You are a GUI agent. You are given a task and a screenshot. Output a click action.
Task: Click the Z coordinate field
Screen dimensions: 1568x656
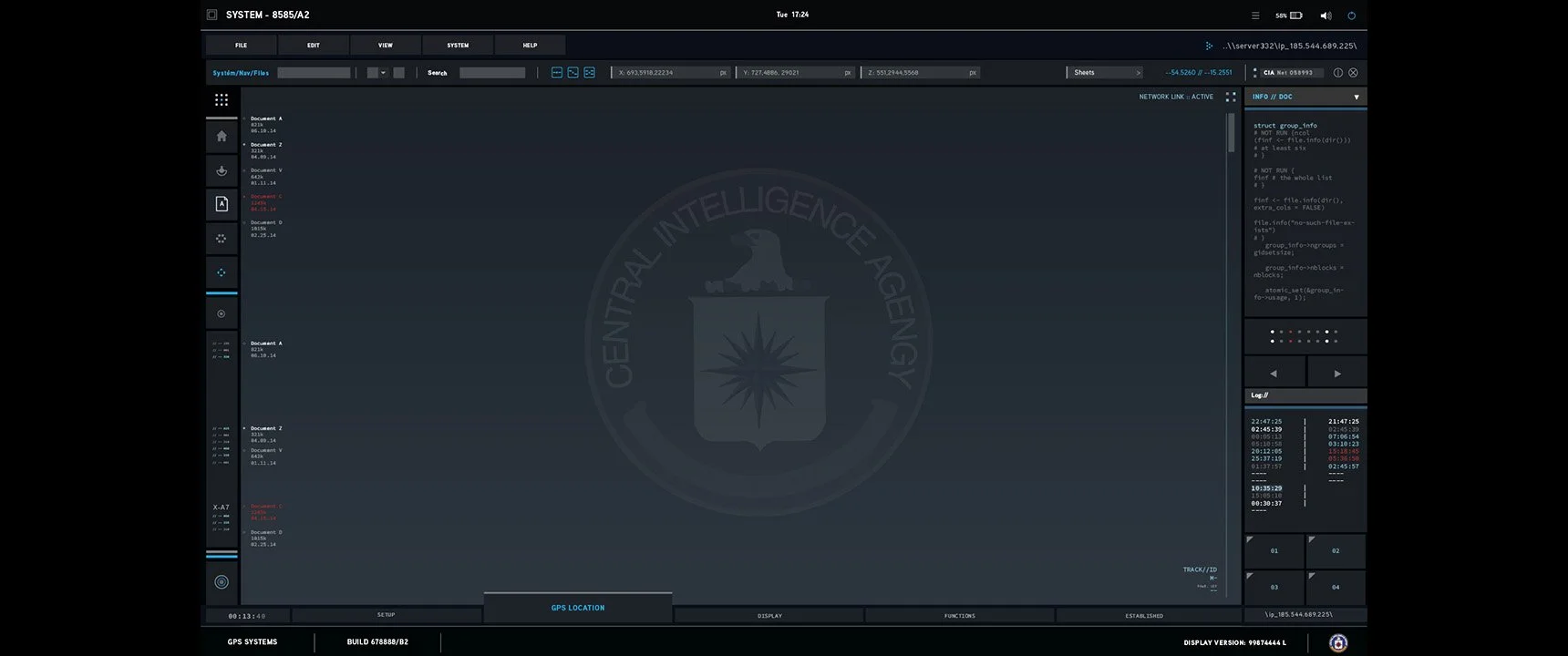[x=921, y=73]
